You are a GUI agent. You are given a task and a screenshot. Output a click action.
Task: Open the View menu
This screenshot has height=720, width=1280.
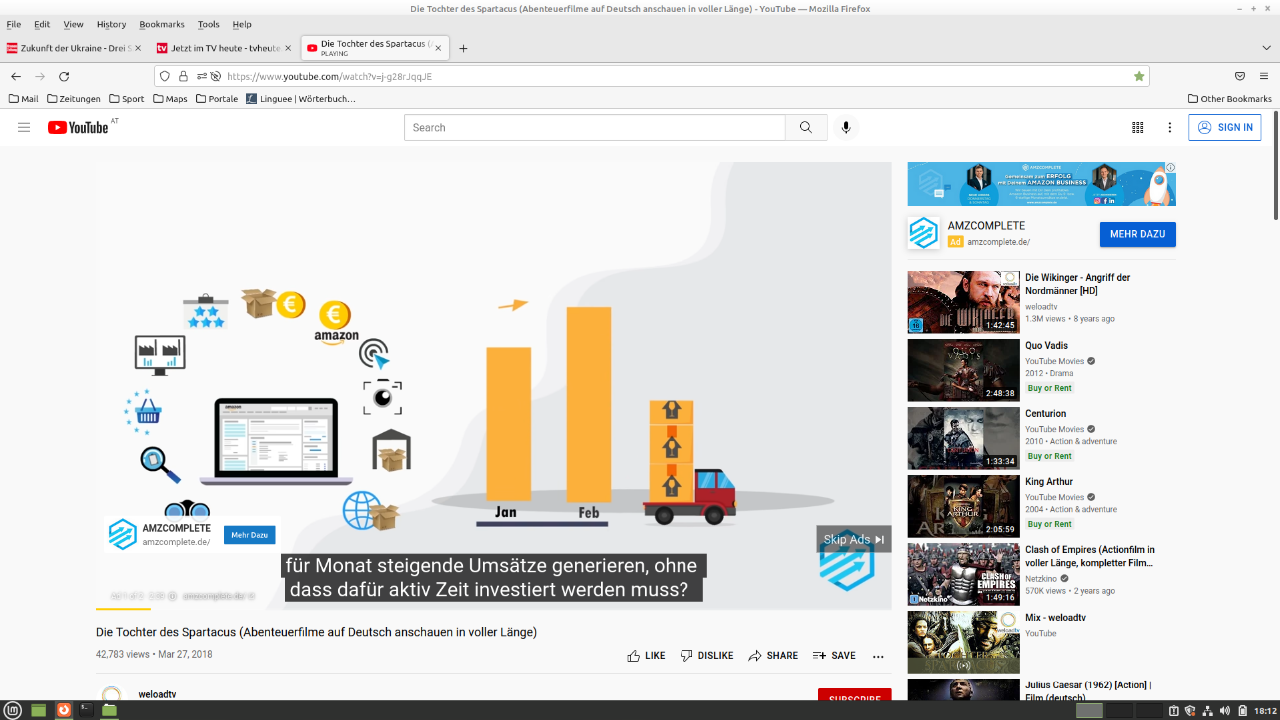[74, 24]
